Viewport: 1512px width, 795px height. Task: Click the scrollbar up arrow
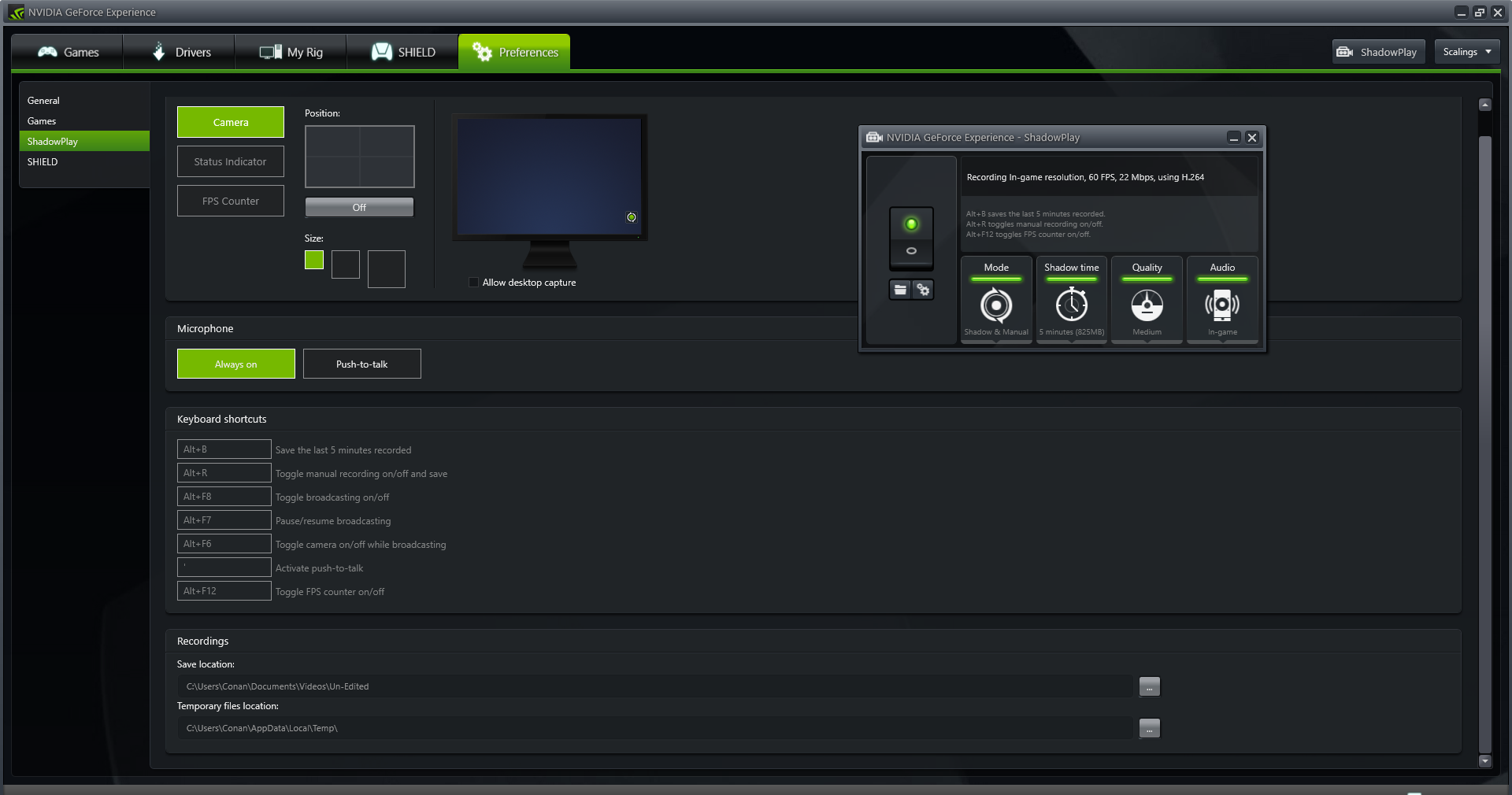pyautogui.click(x=1485, y=105)
